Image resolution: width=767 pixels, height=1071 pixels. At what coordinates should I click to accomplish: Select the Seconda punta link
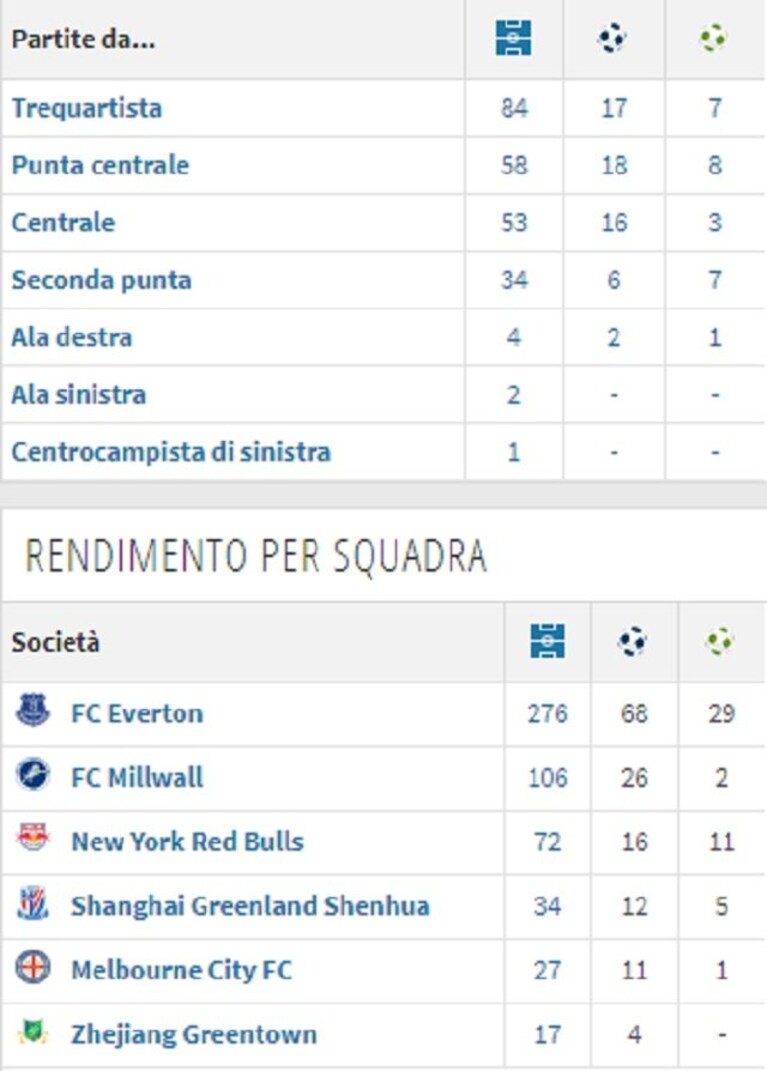(101, 280)
